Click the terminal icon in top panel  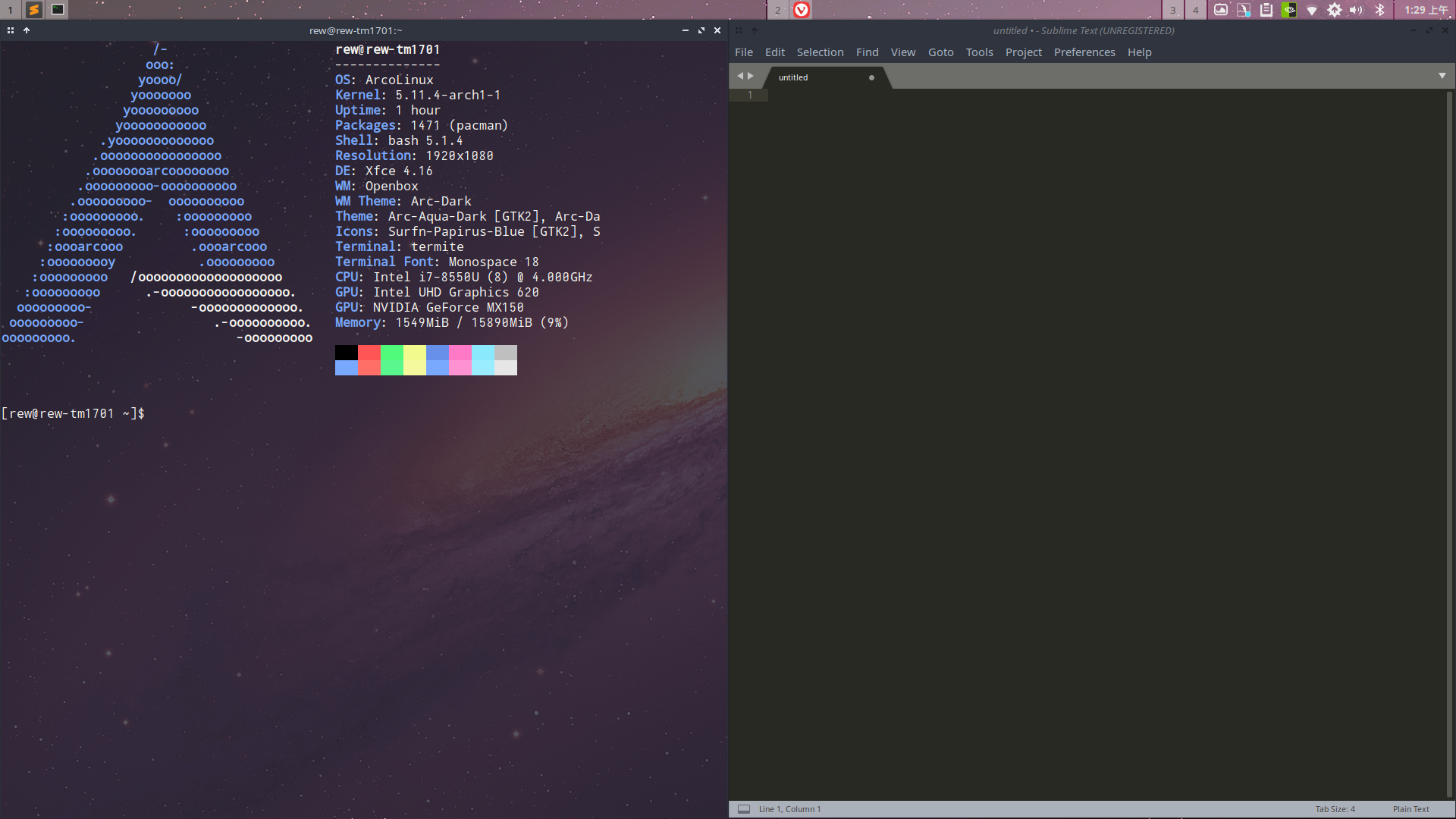click(x=58, y=10)
